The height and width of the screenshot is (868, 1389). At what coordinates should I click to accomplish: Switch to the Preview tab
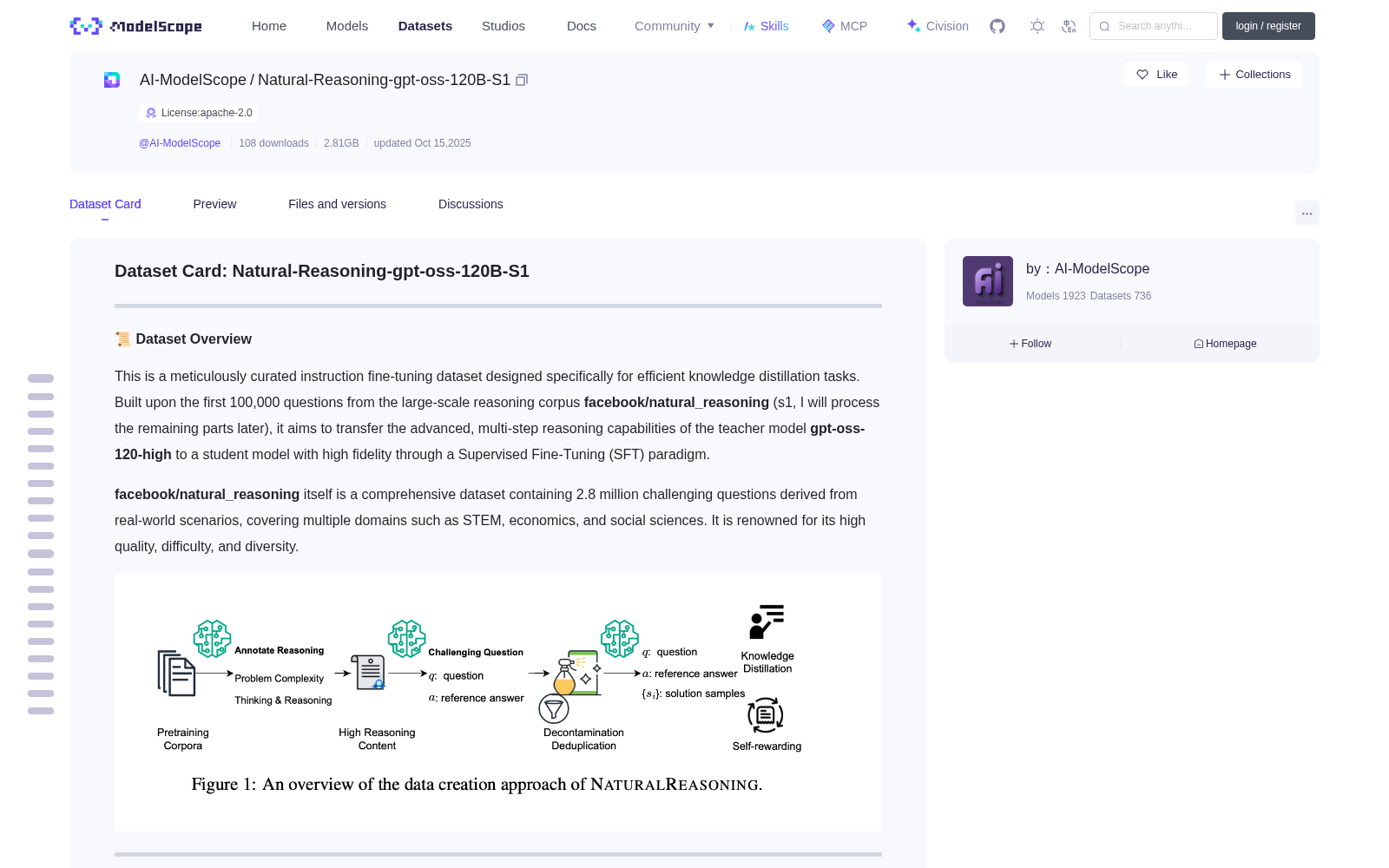point(214,204)
